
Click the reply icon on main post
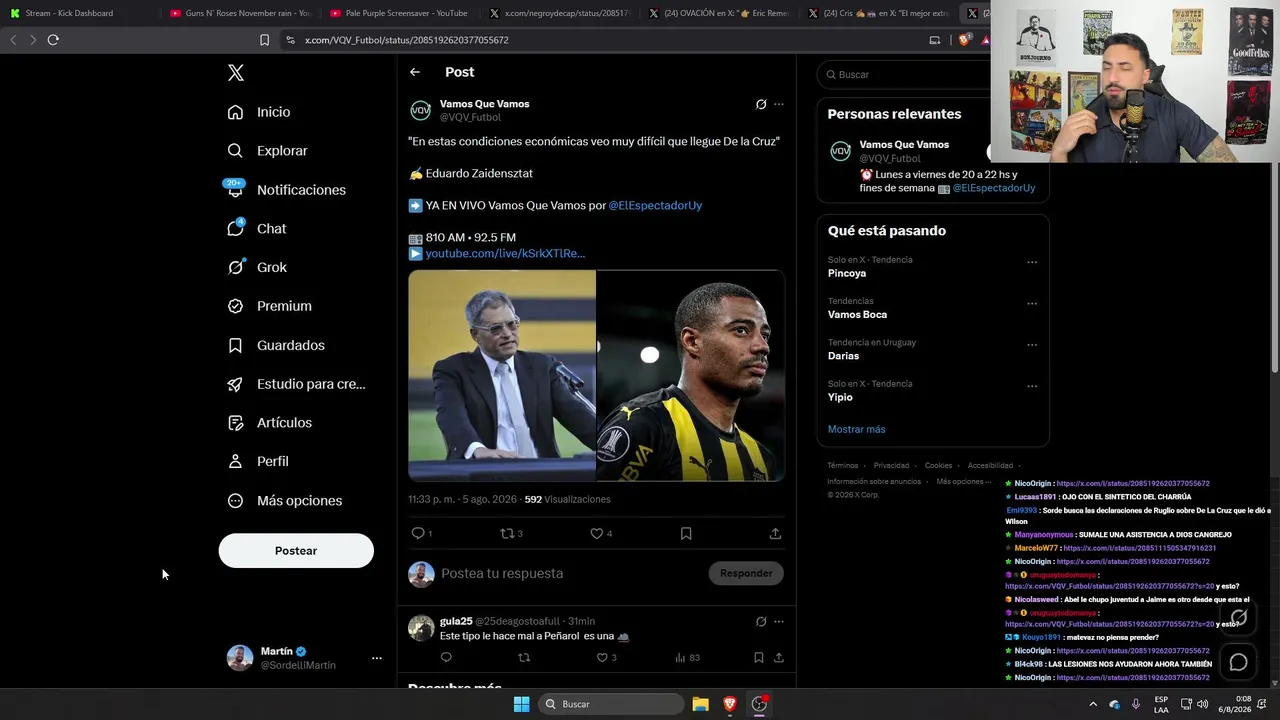(x=418, y=534)
